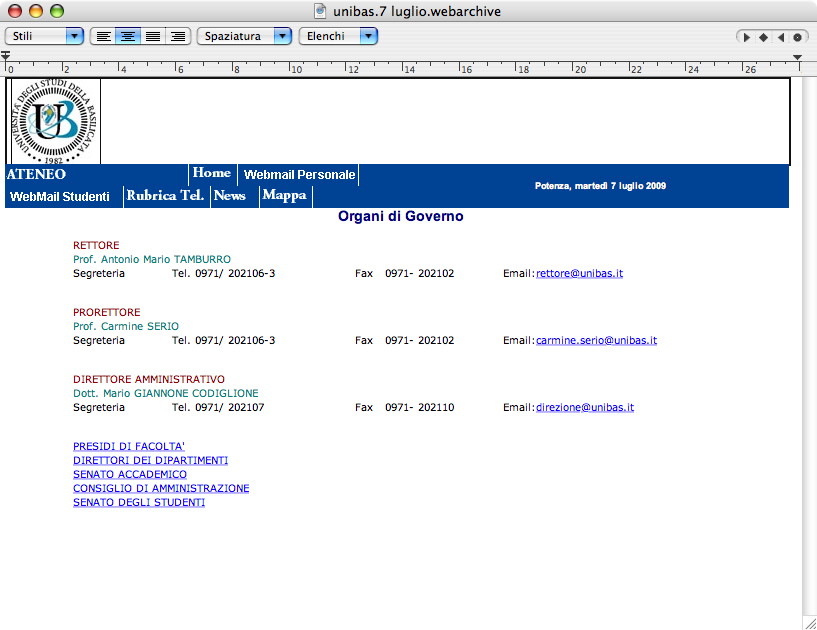Image resolution: width=817 pixels, height=630 pixels.
Task: Open the Stili styles dropdown
Action: [45, 36]
